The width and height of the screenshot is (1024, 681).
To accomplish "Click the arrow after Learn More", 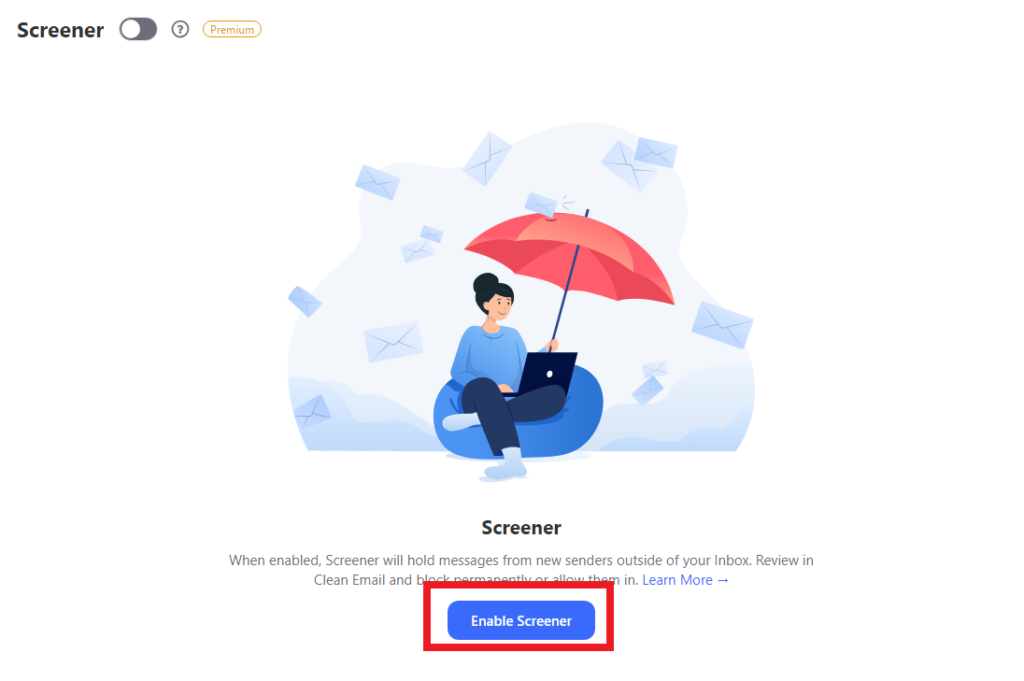I will click(722, 580).
